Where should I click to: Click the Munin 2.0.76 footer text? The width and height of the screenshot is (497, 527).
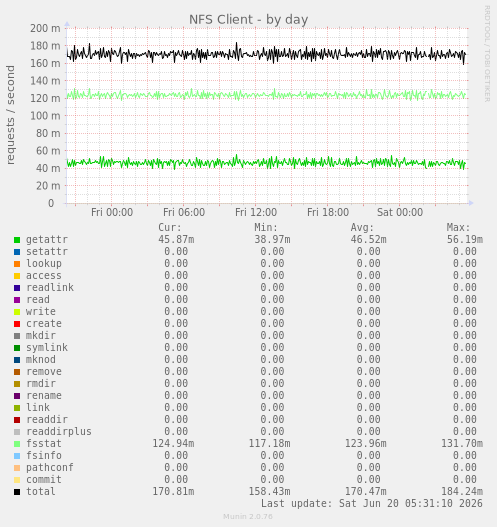click(x=248, y=517)
